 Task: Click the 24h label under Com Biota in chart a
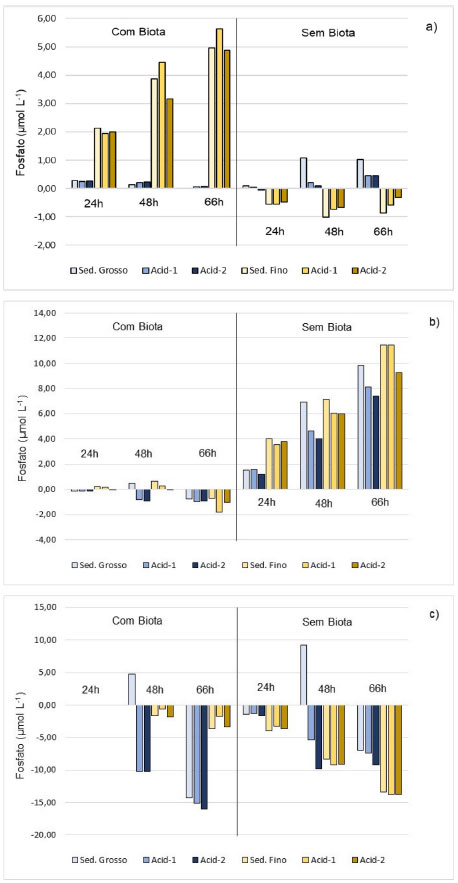(x=94, y=203)
